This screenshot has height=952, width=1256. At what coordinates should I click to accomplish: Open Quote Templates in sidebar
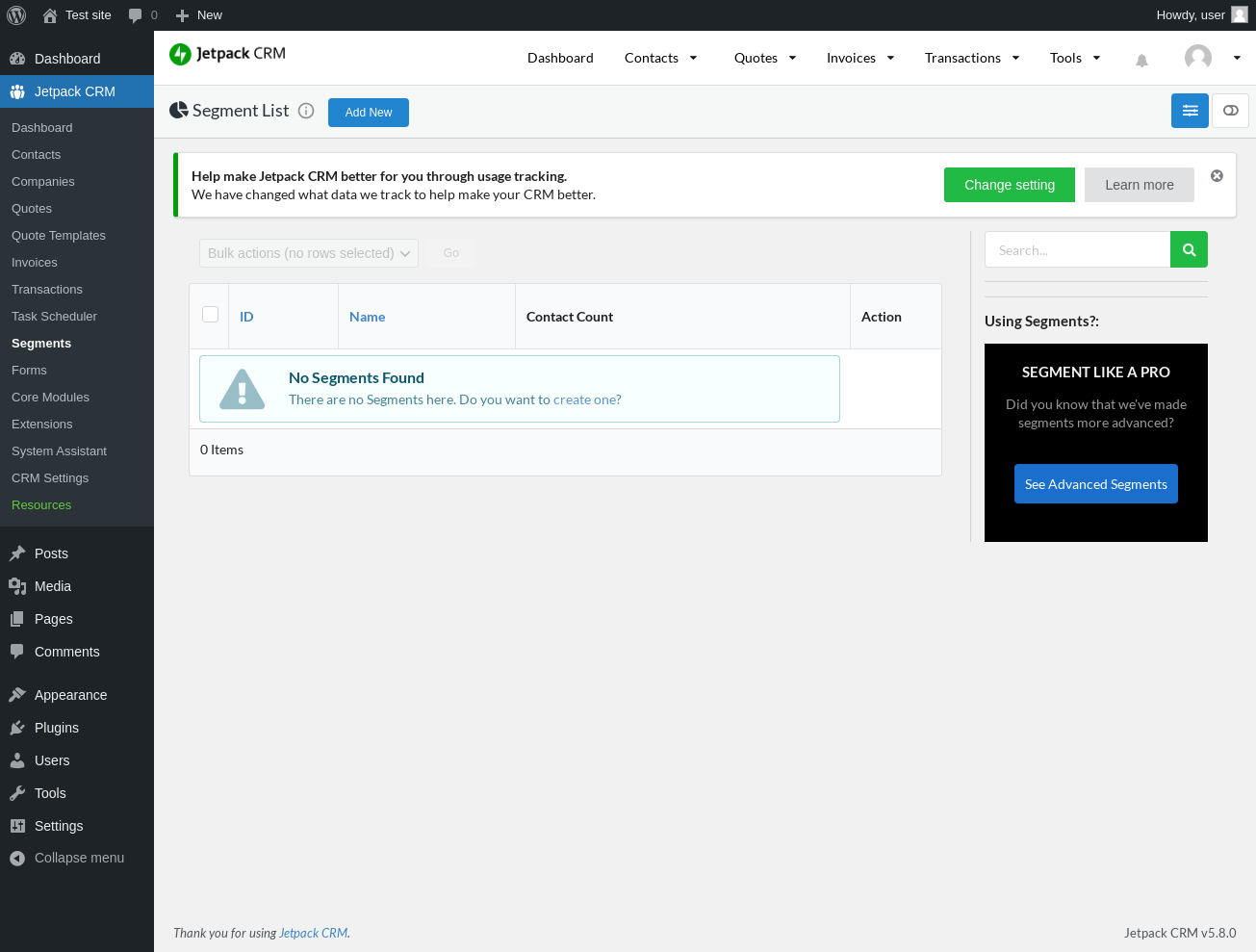[59, 235]
